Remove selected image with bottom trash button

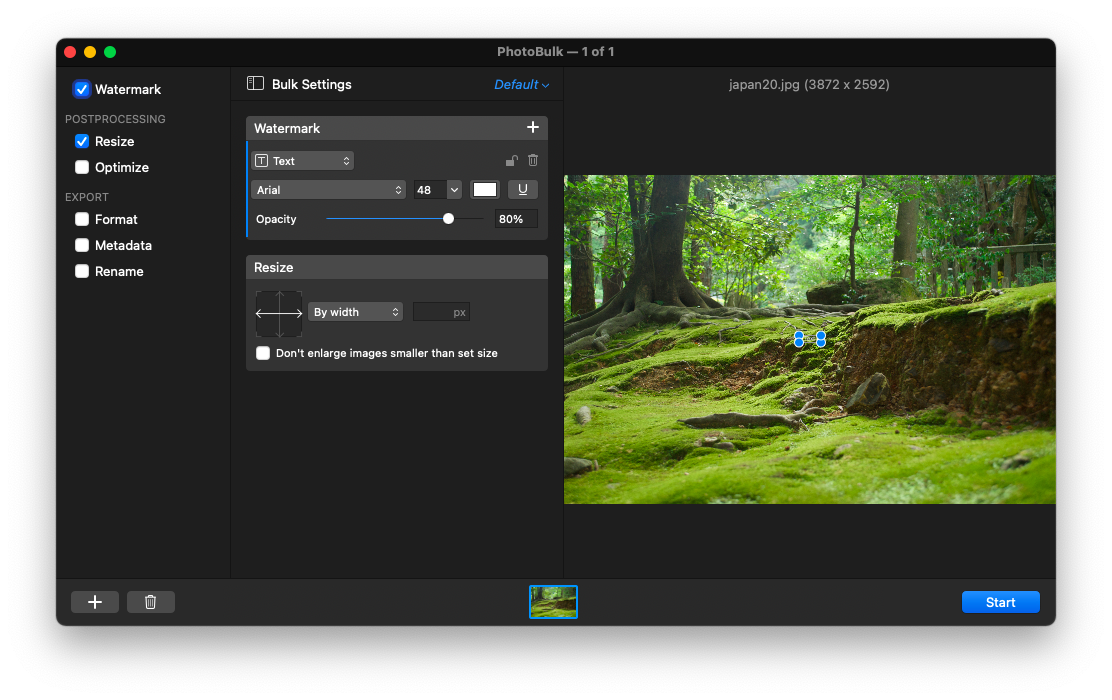pyautogui.click(x=150, y=602)
